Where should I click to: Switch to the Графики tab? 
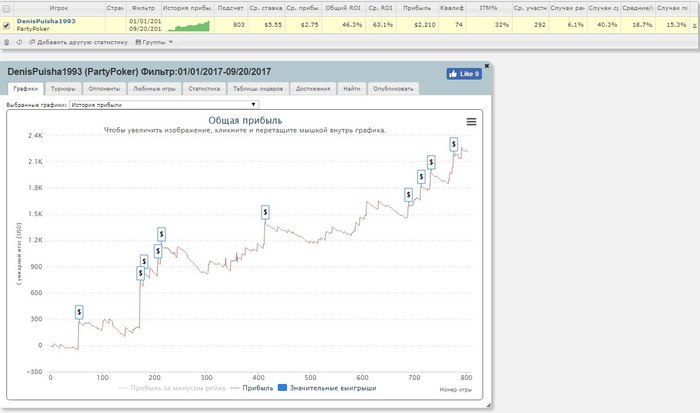point(25,88)
